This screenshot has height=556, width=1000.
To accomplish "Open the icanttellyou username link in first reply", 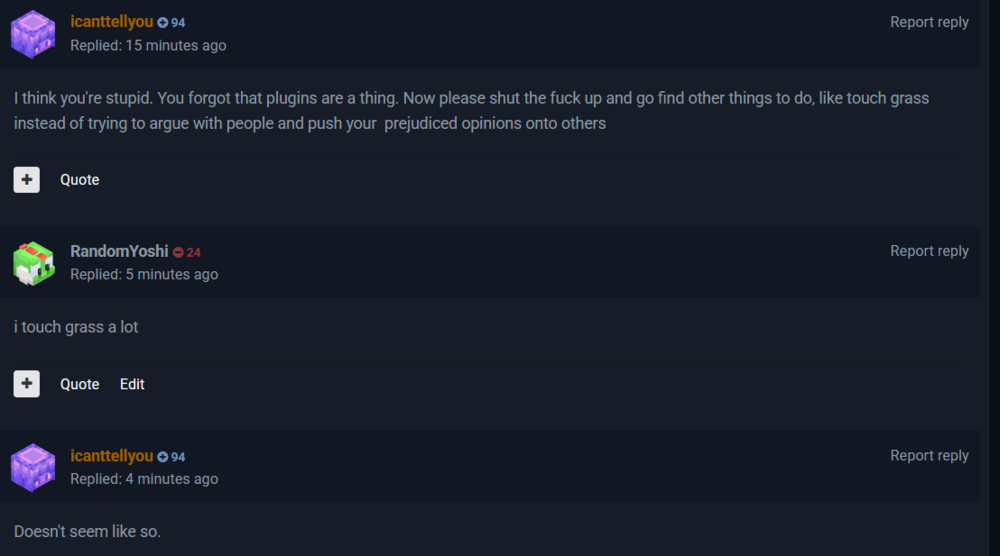I will [112, 22].
